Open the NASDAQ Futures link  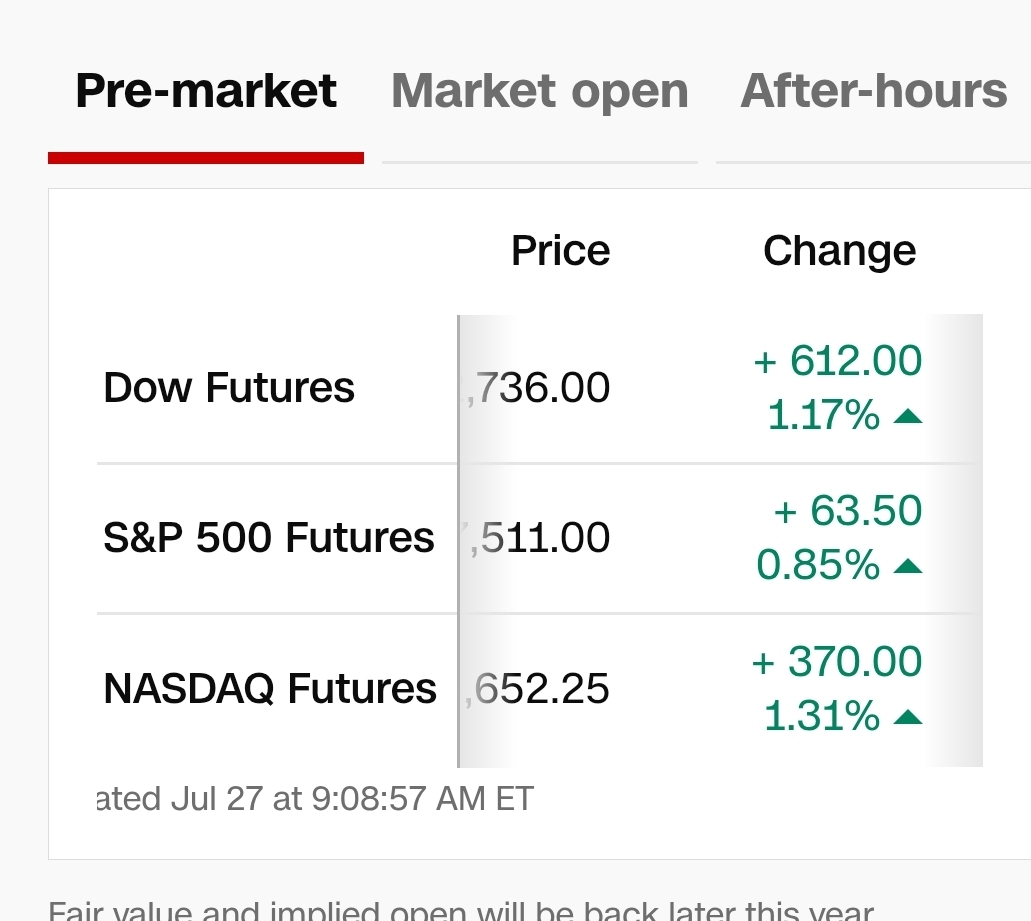click(270, 688)
